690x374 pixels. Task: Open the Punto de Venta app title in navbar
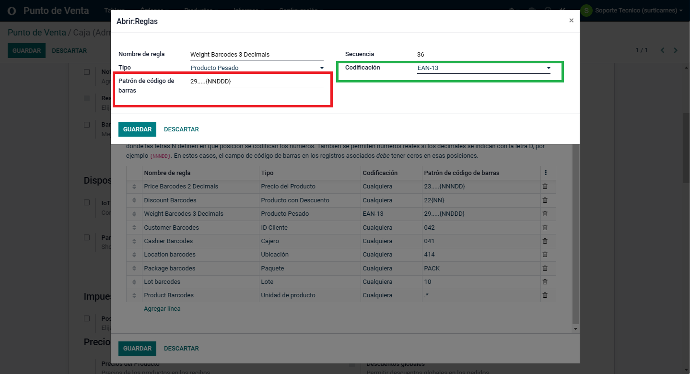pos(56,11)
